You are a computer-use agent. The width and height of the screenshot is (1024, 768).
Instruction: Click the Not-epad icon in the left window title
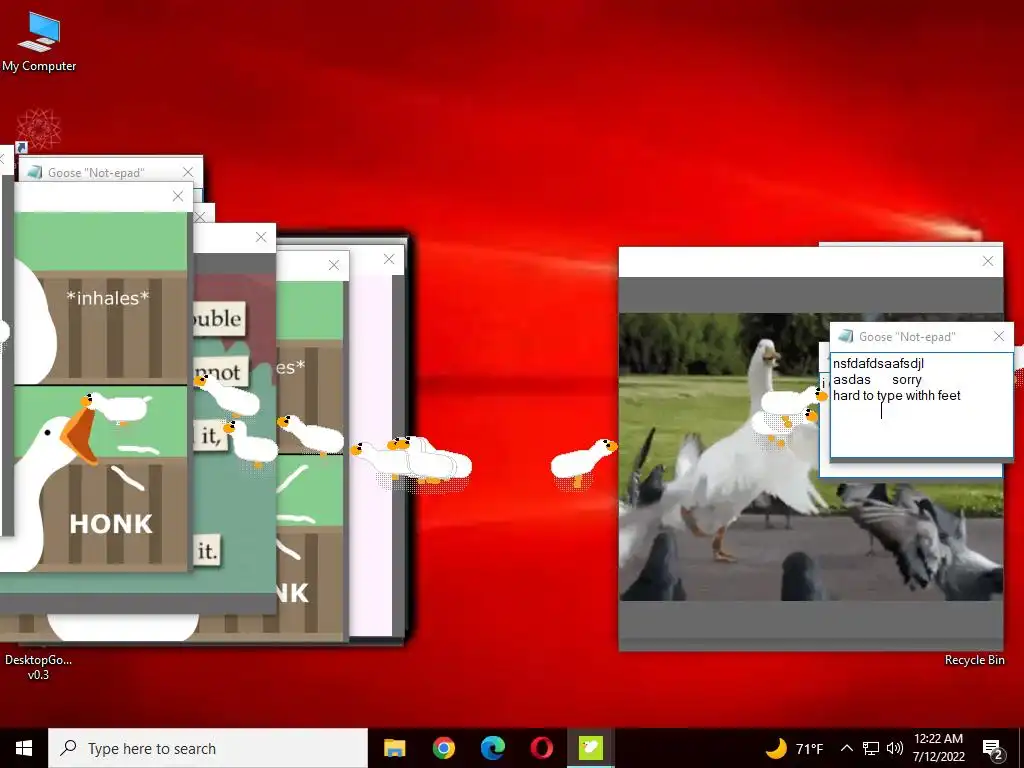pyautogui.click(x=34, y=172)
